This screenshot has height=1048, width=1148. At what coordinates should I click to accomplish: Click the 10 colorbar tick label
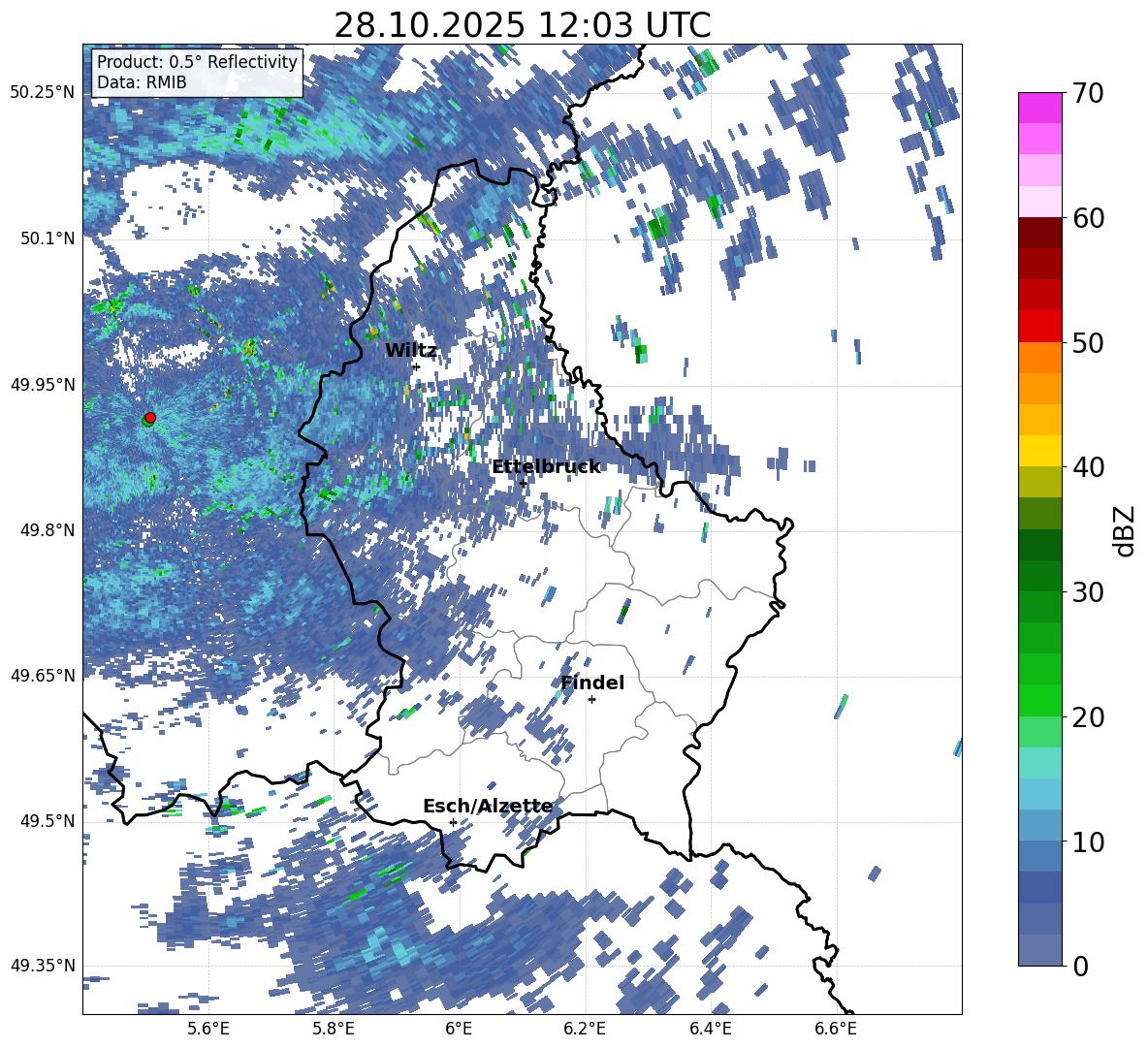click(x=1088, y=842)
